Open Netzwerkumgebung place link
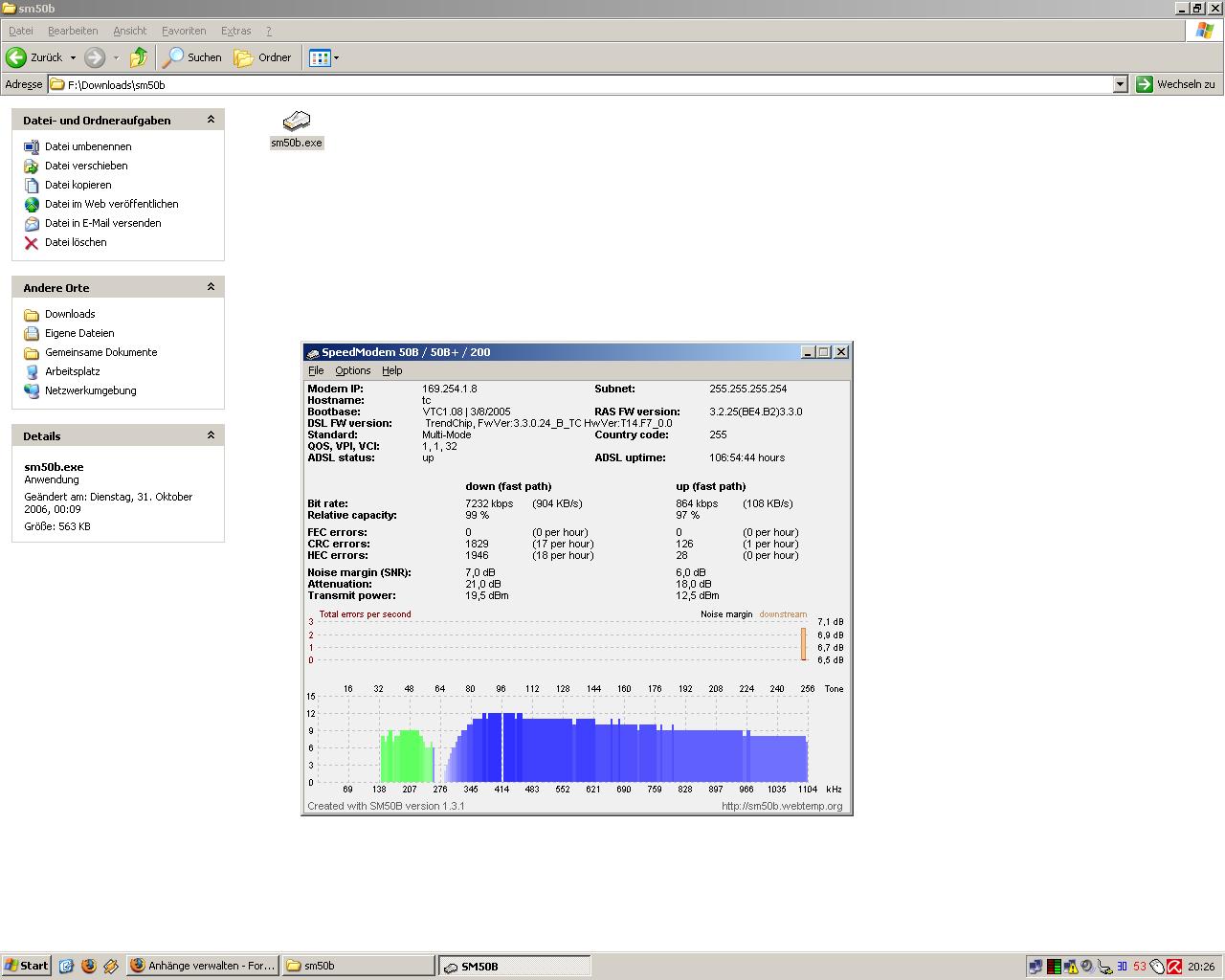The image size is (1225, 980). click(x=90, y=390)
